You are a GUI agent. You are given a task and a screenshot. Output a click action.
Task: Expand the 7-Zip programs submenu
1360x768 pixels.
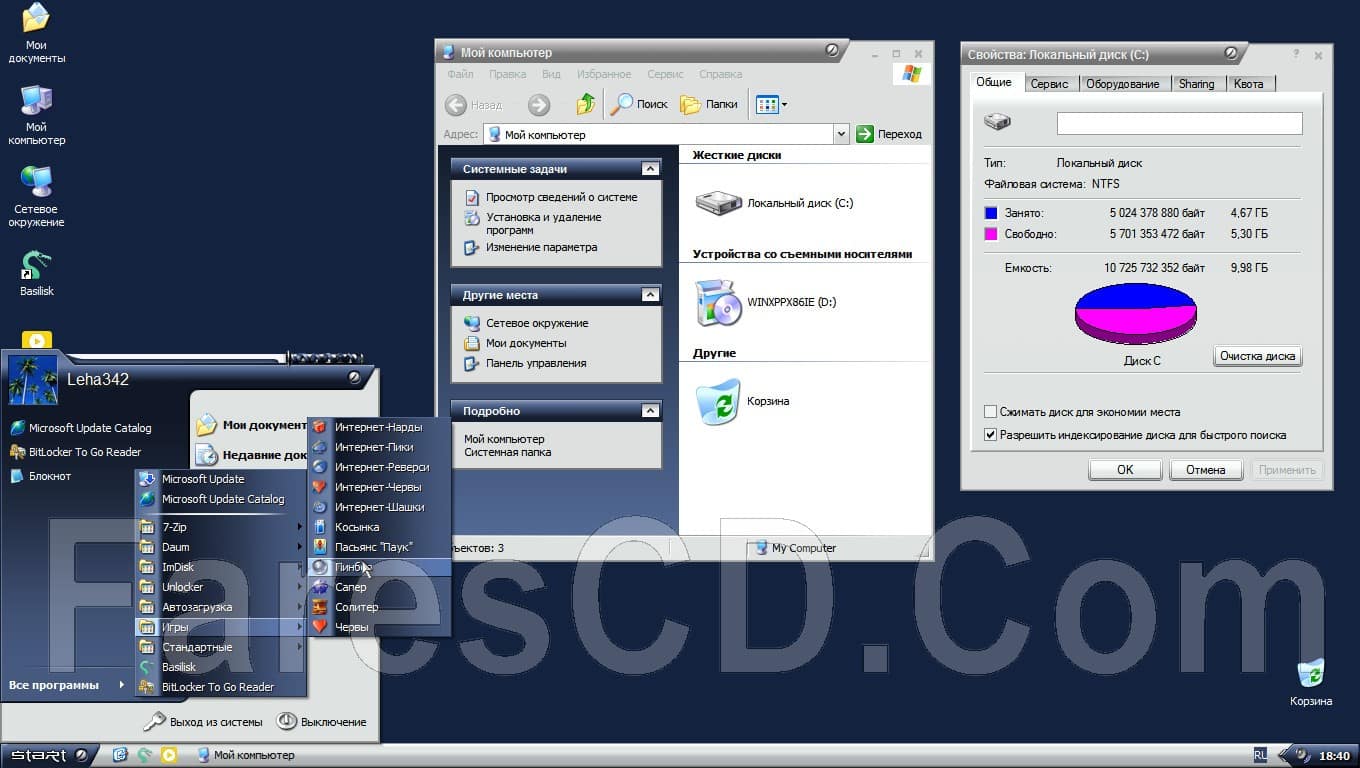220,527
